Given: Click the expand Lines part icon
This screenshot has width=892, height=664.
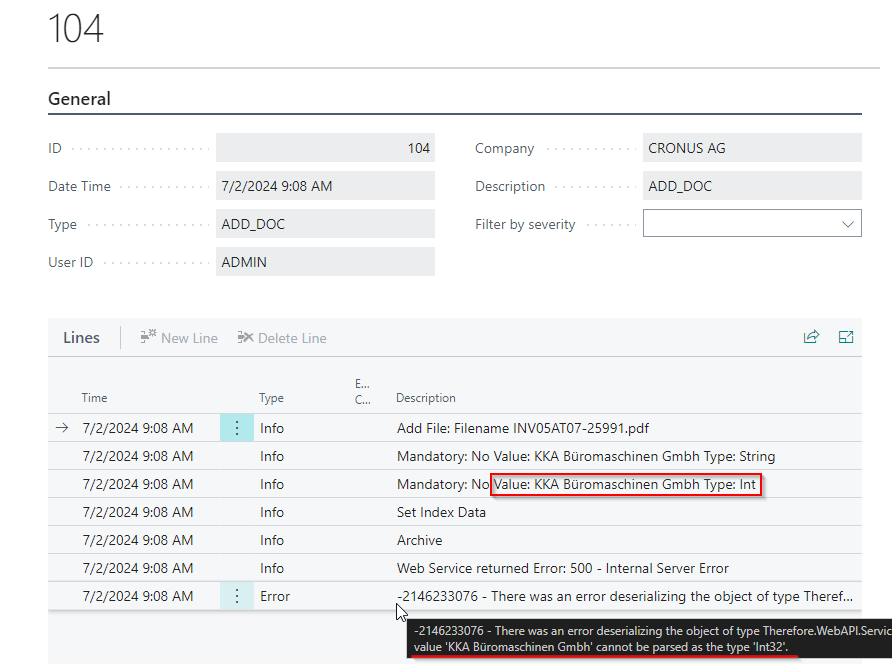Looking at the screenshot, I should [x=846, y=337].
